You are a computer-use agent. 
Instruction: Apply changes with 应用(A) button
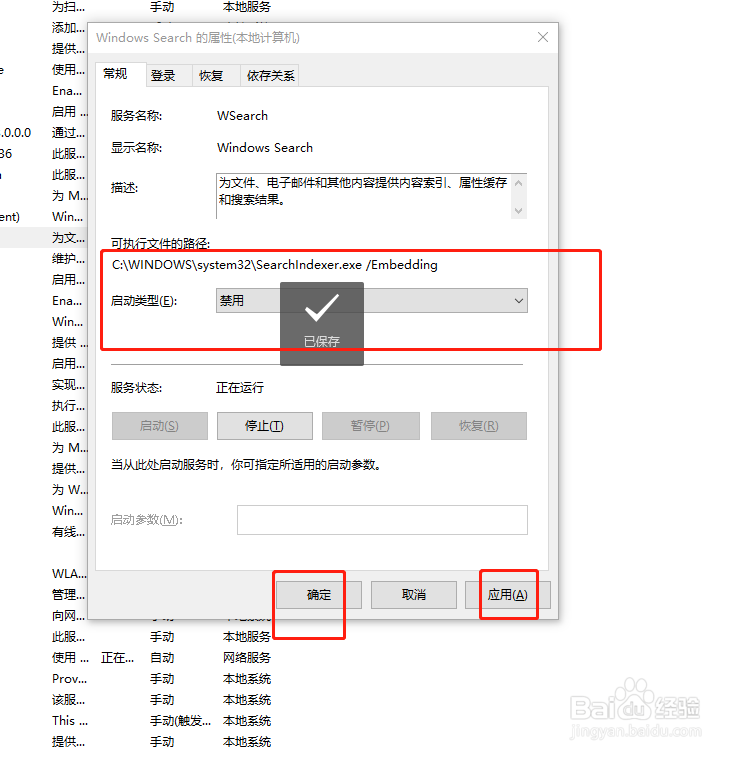tap(507, 595)
